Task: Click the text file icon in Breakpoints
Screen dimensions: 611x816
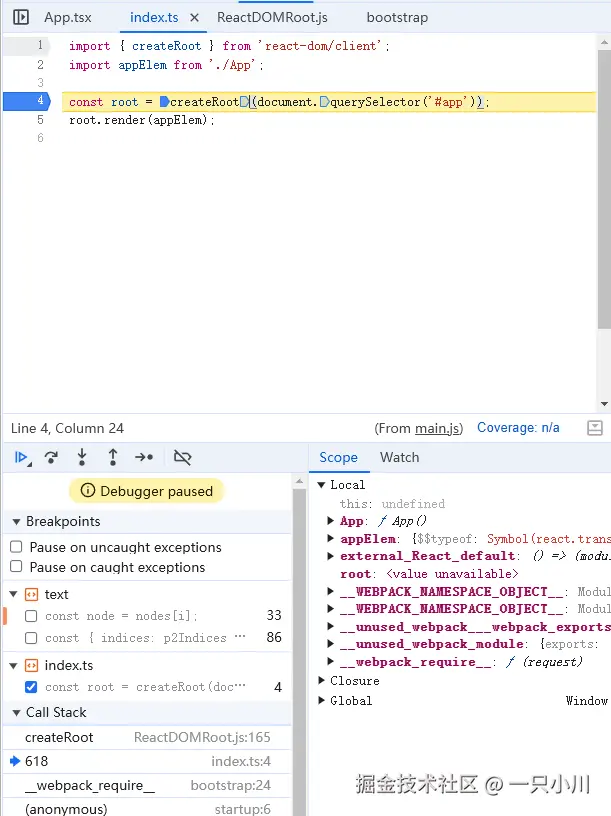Action: [31, 594]
